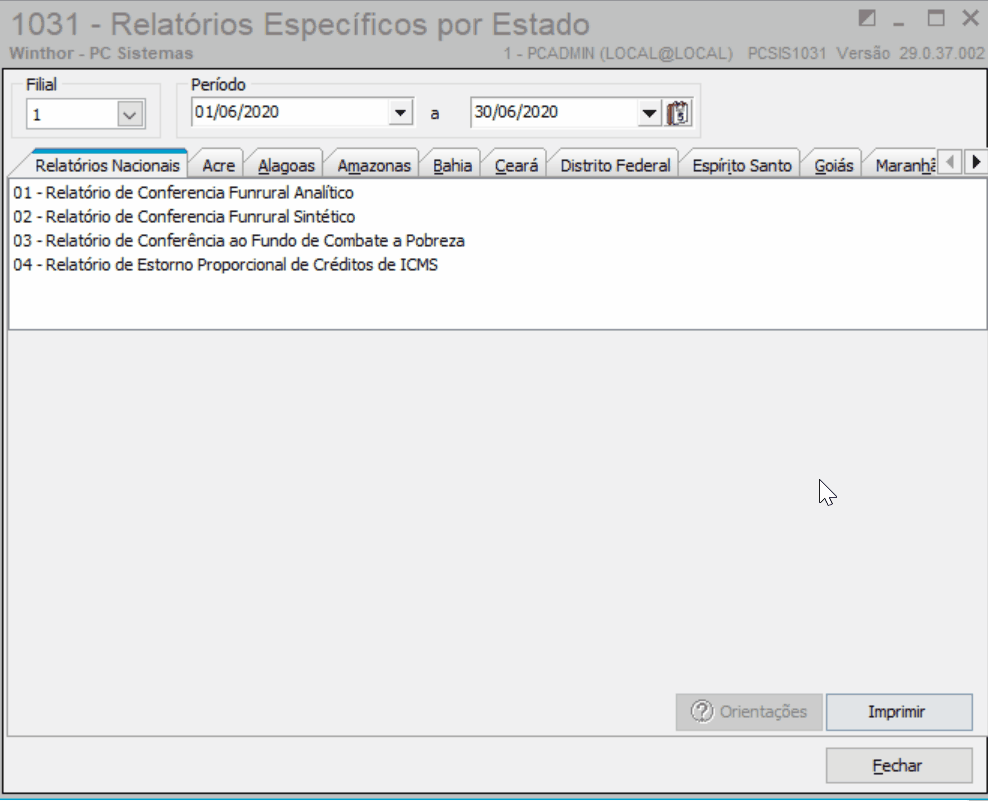Viewport: 988px width, 801px height.
Task: Click the Imprimir button
Action: click(x=899, y=712)
